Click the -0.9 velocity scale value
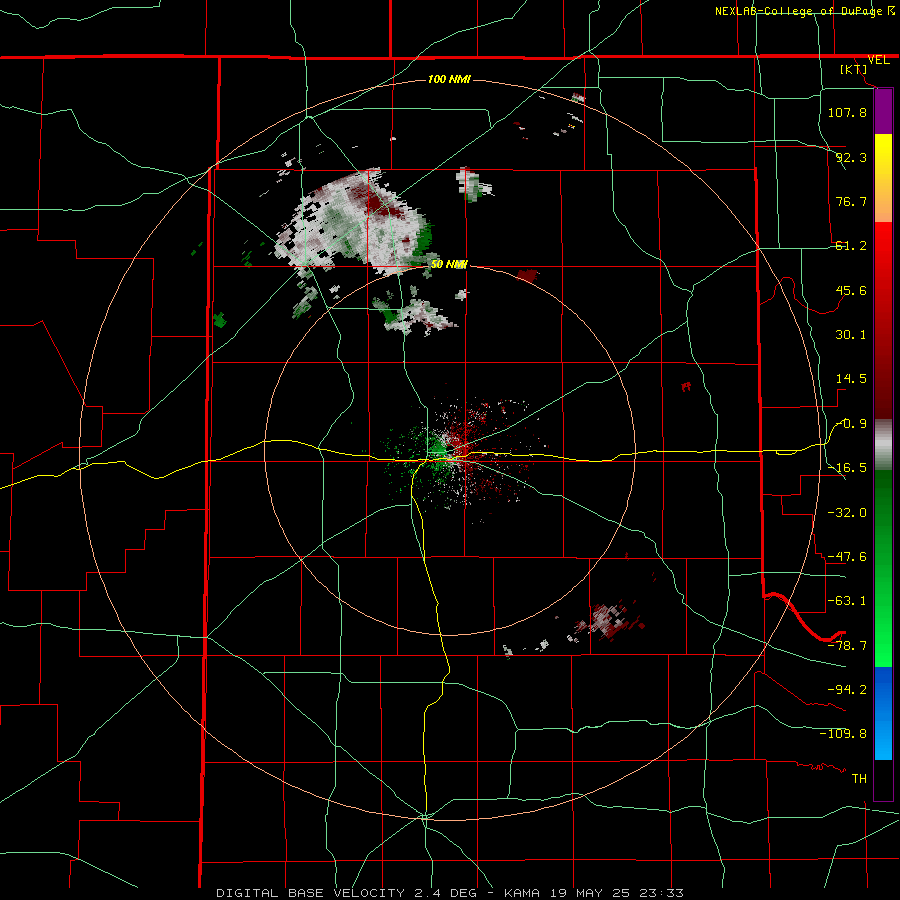 [851, 424]
